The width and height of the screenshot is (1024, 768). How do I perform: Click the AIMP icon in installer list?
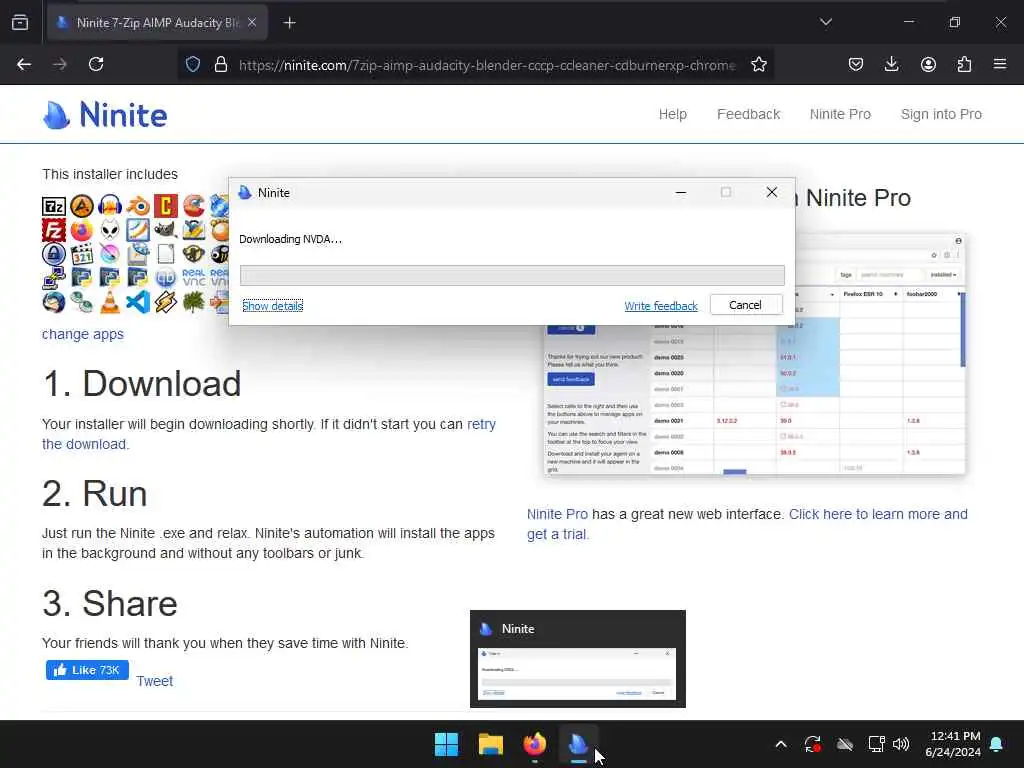82,206
